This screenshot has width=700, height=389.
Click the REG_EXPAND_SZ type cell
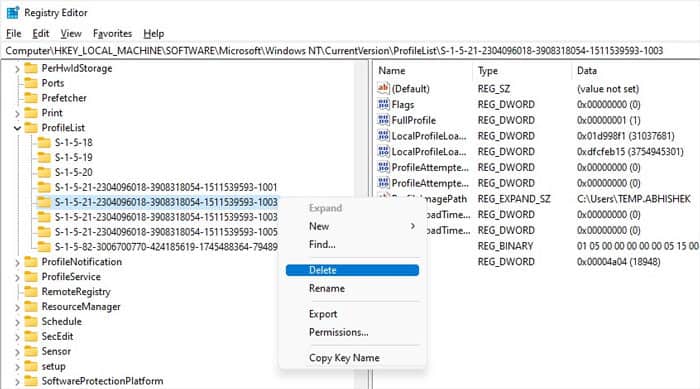coord(514,199)
